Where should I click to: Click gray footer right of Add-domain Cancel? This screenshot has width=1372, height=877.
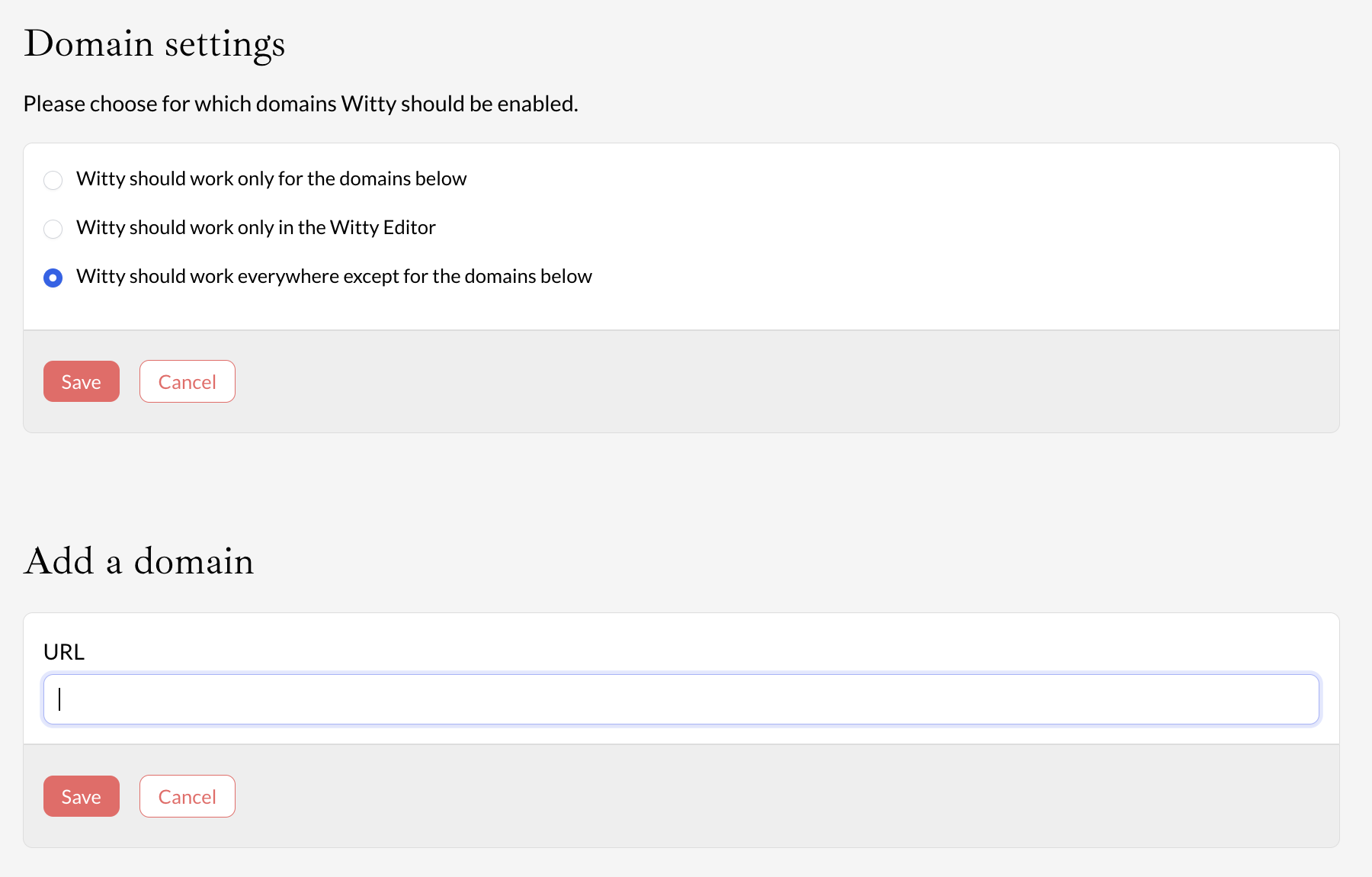pos(762,796)
